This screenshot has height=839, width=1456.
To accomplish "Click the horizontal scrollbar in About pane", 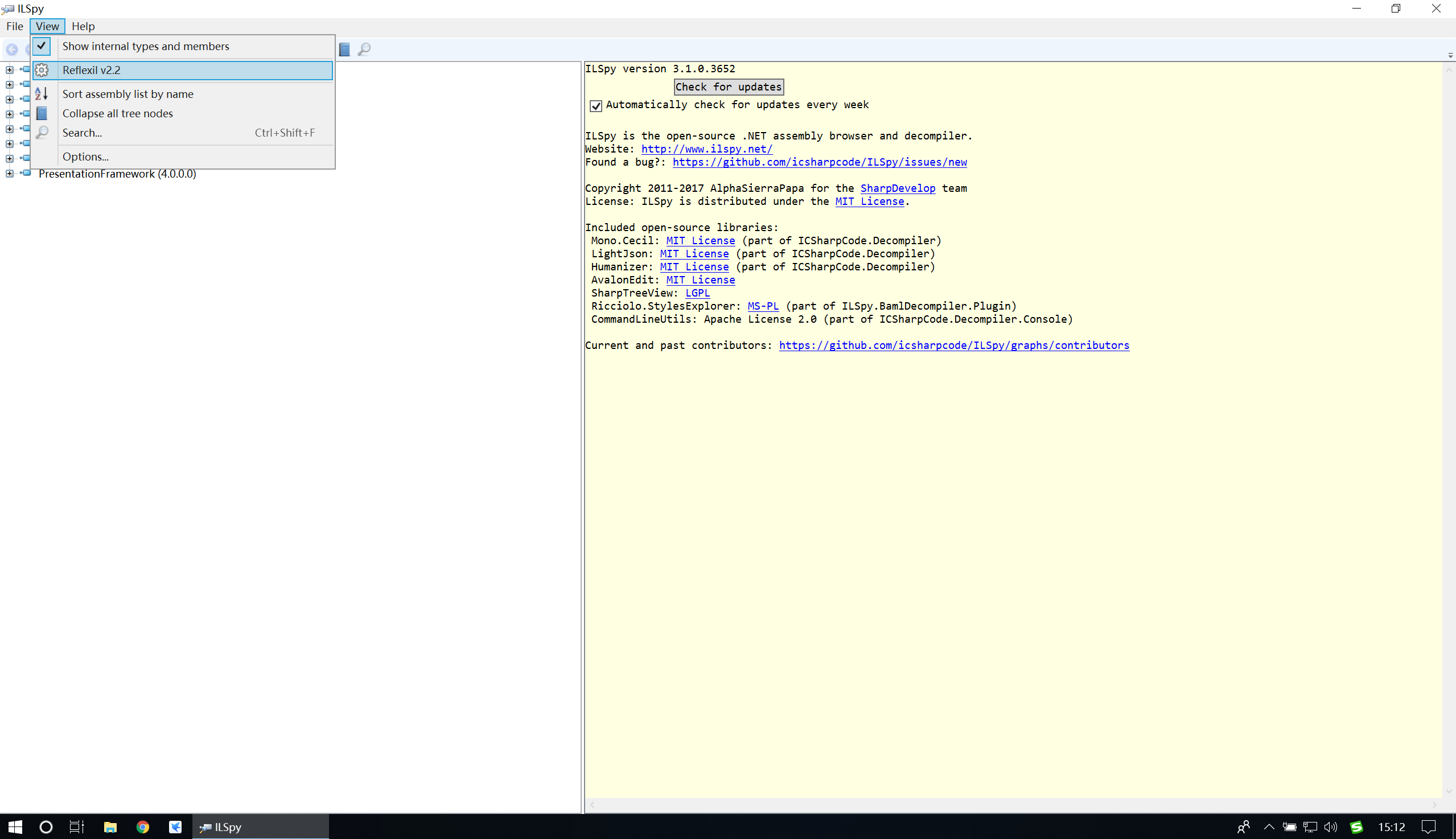I will pyautogui.click(x=1013, y=805).
